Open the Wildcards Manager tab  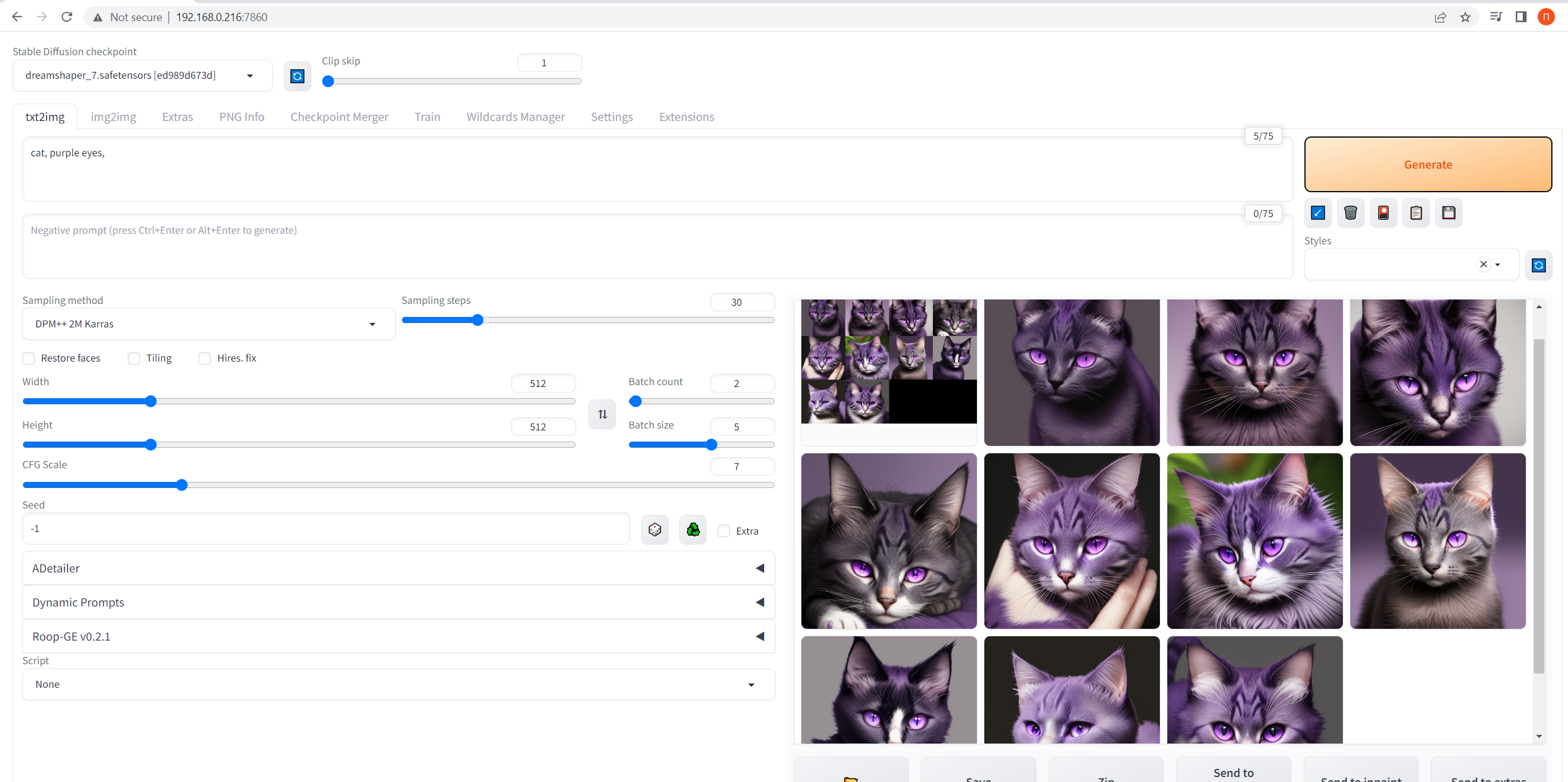click(515, 117)
